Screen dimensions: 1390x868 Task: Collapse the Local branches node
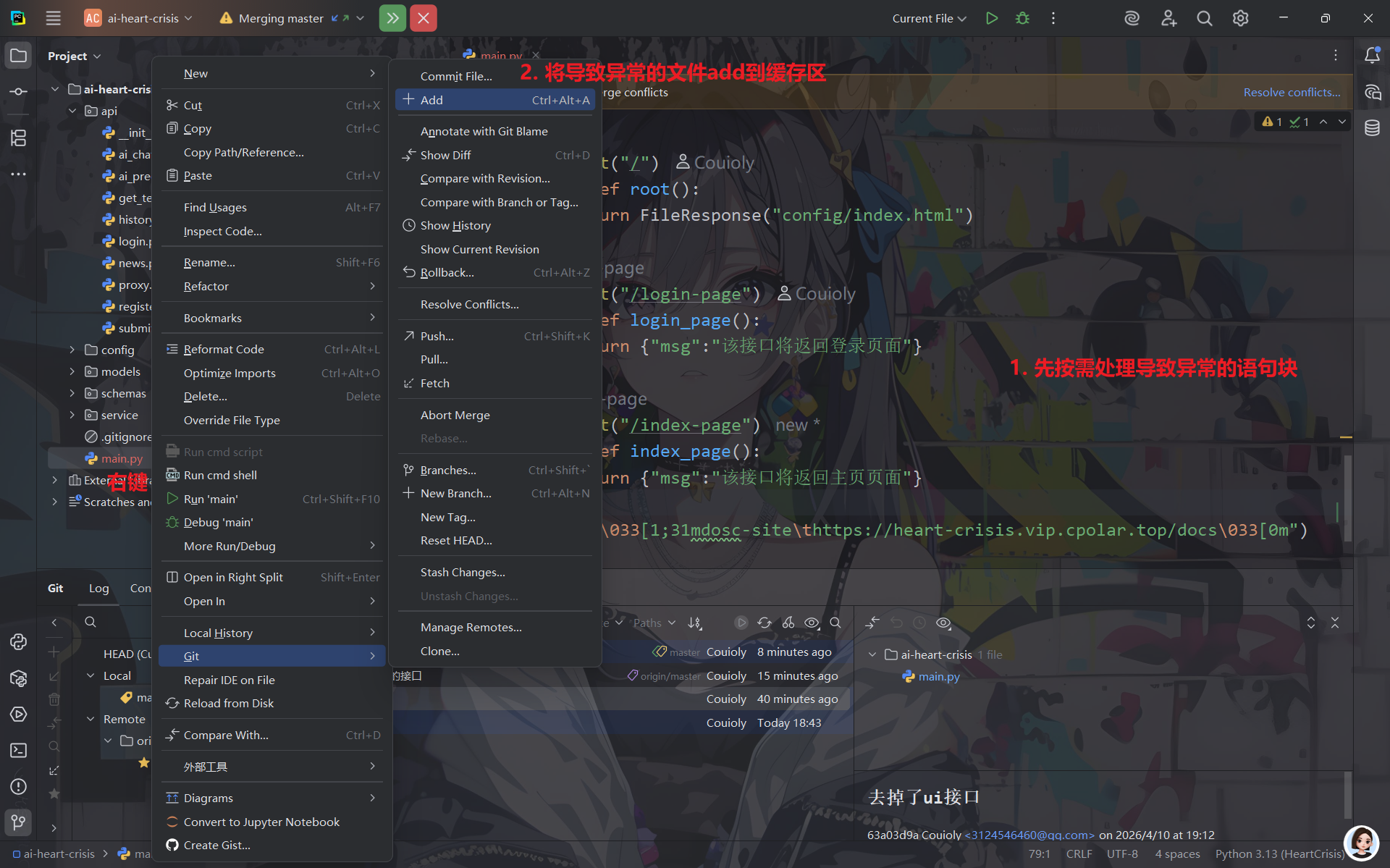click(x=90, y=675)
